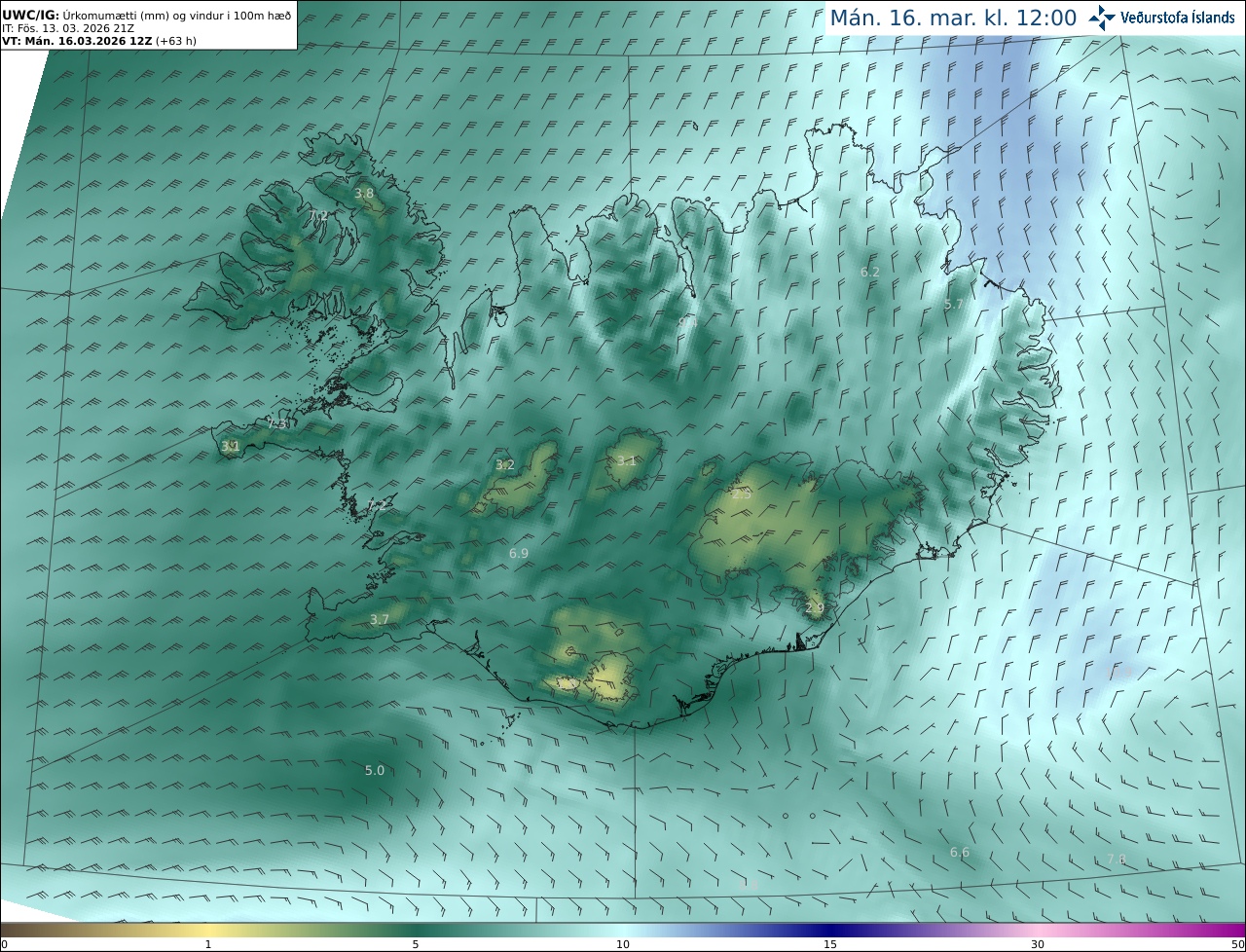Select the 'Mán. 16. mar. kl. 12:00' title
Screen dimensions: 1246x952
coord(953,18)
